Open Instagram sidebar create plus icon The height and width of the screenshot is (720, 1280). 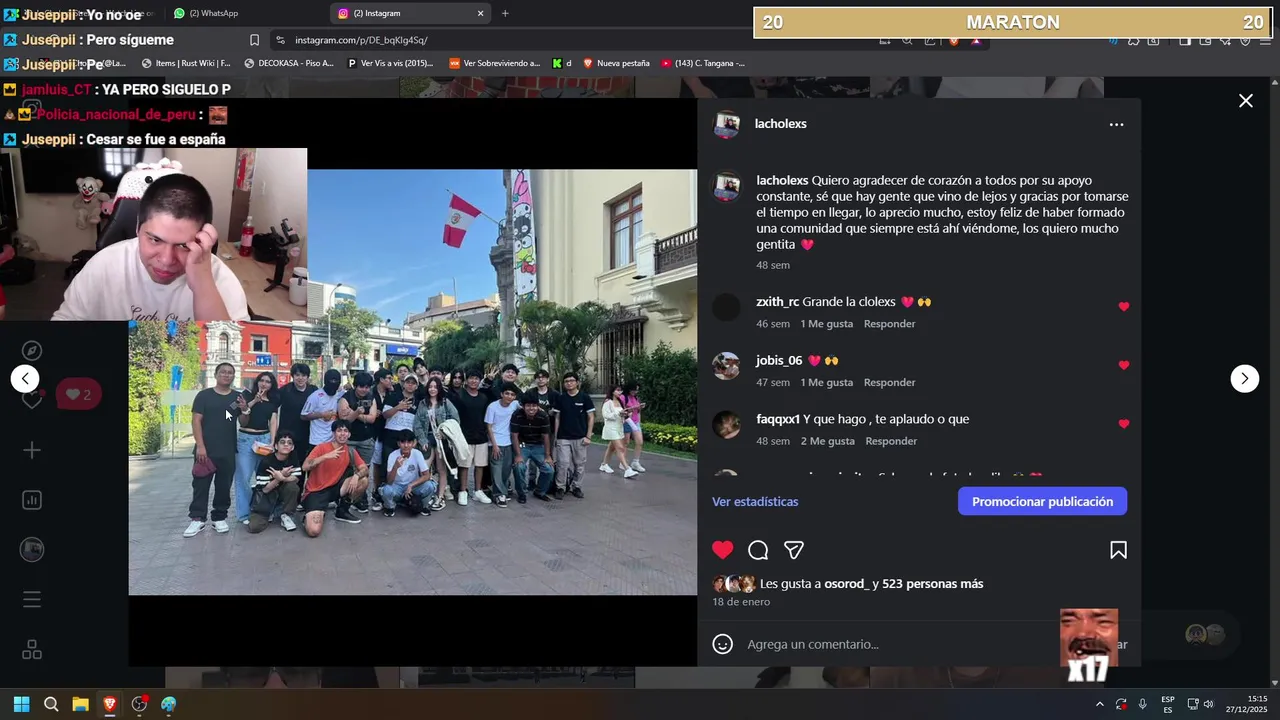tap(32, 450)
